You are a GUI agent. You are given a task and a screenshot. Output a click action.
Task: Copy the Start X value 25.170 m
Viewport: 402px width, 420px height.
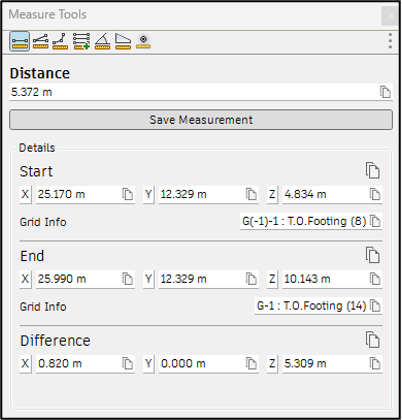tap(127, 194)
